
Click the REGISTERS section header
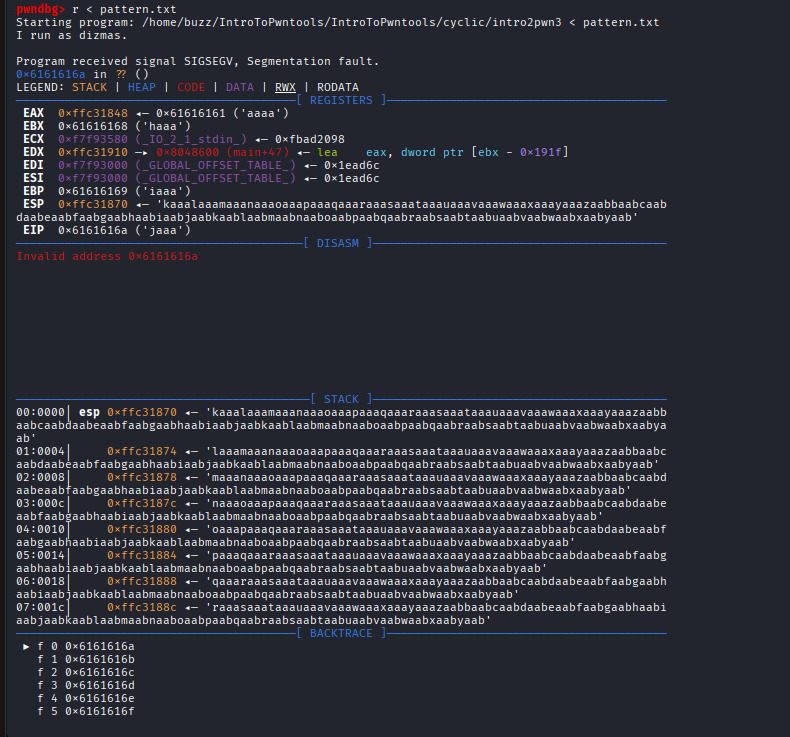tap(341, 100)
